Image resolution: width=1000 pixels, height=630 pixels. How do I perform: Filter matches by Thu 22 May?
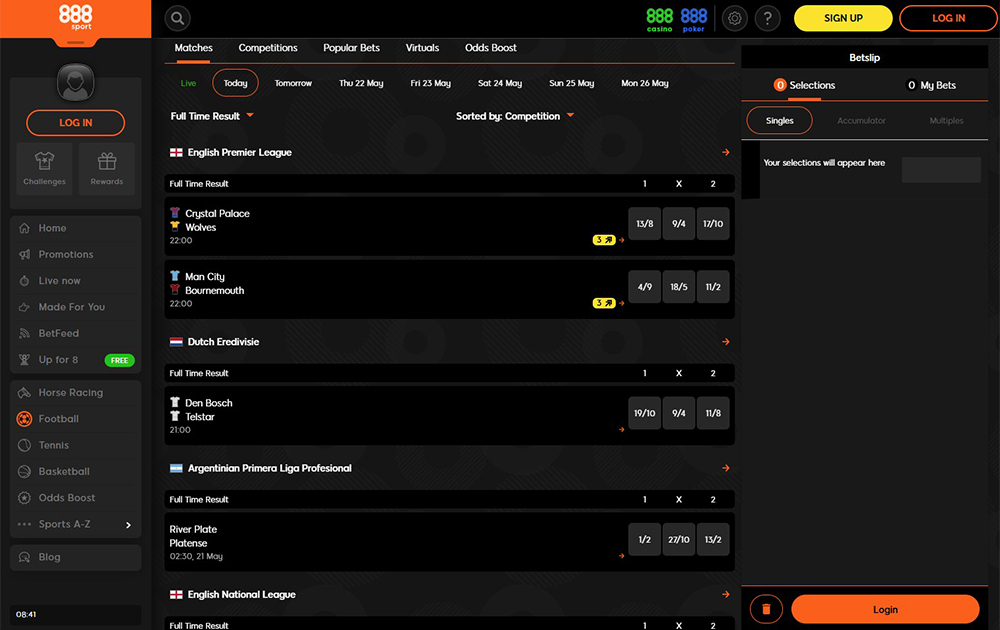(361, 84)
